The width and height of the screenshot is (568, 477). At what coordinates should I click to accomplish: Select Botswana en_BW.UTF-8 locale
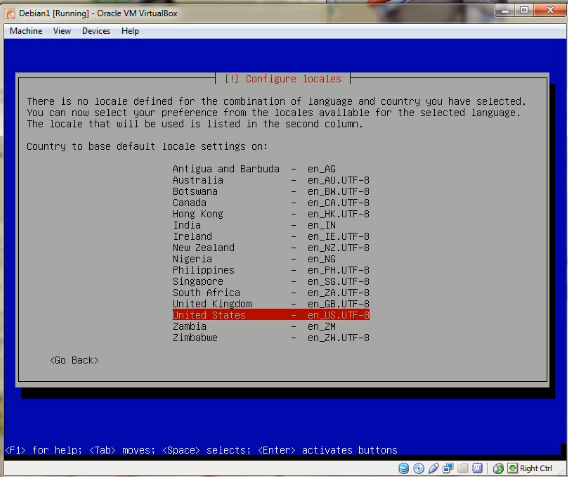[271, 191]
